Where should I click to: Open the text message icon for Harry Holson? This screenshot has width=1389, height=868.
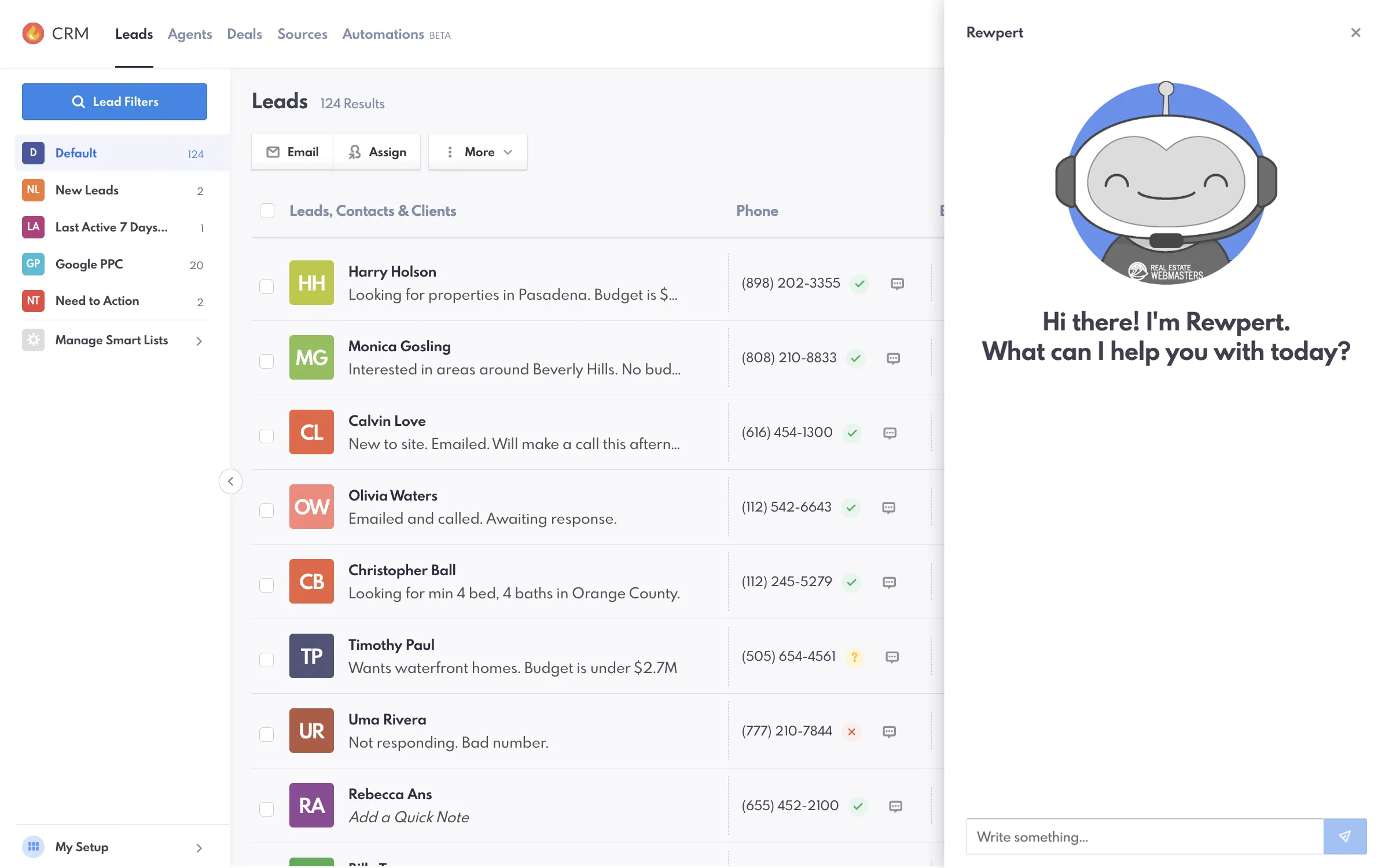(x=897, y=284)
